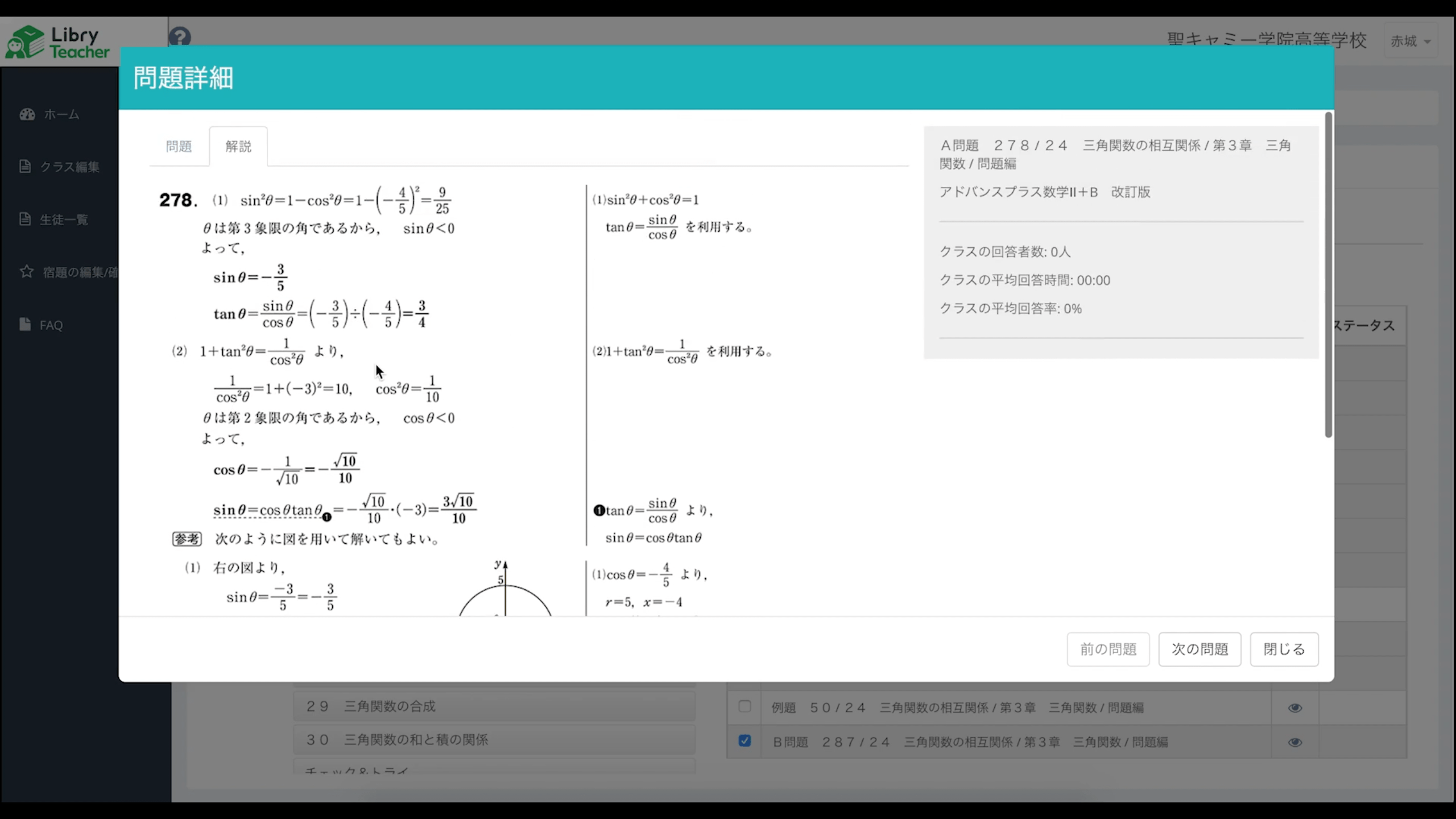This screenshot has height=819, width=1456.
Task: Click the dialog vertical scrollbar
Action: [x=1328, y=276]
